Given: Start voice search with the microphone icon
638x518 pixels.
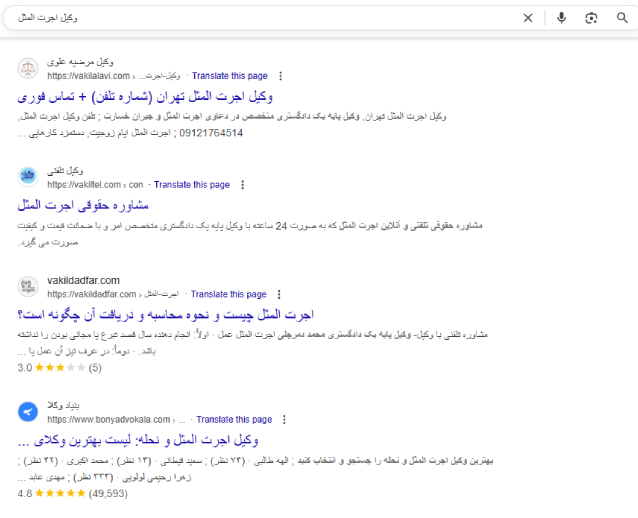Looking at the screenshot, I should tap(561, 17).
